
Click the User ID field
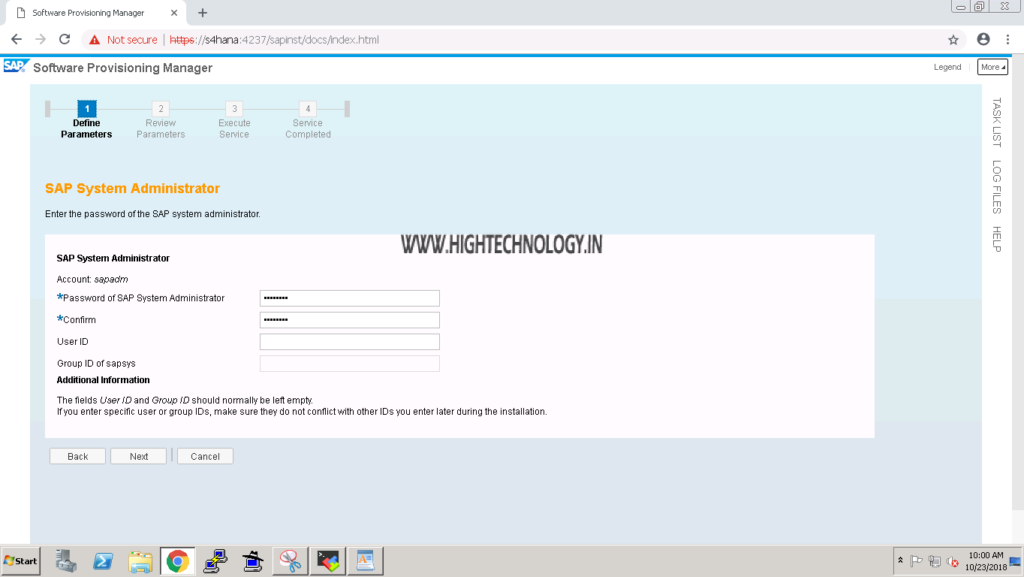coord(349,341)
